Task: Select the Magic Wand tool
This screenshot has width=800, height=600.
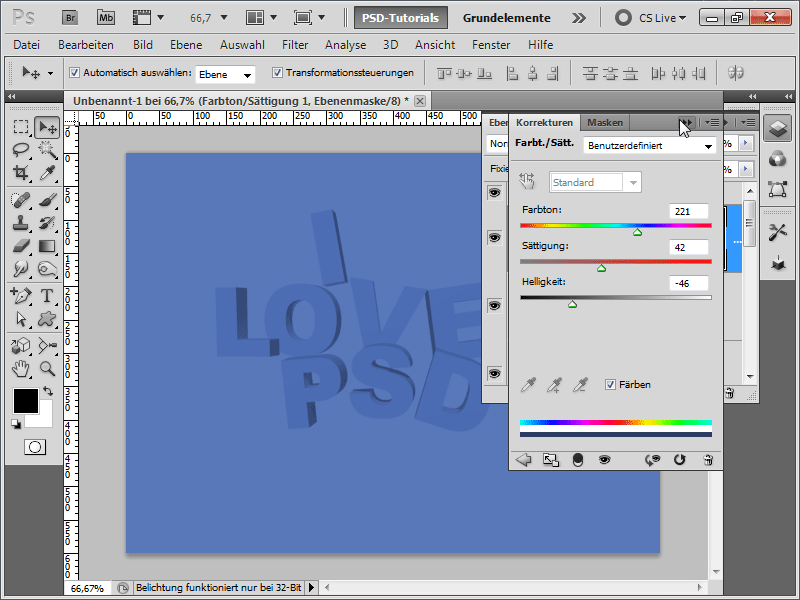Action: tap(47, 149)
